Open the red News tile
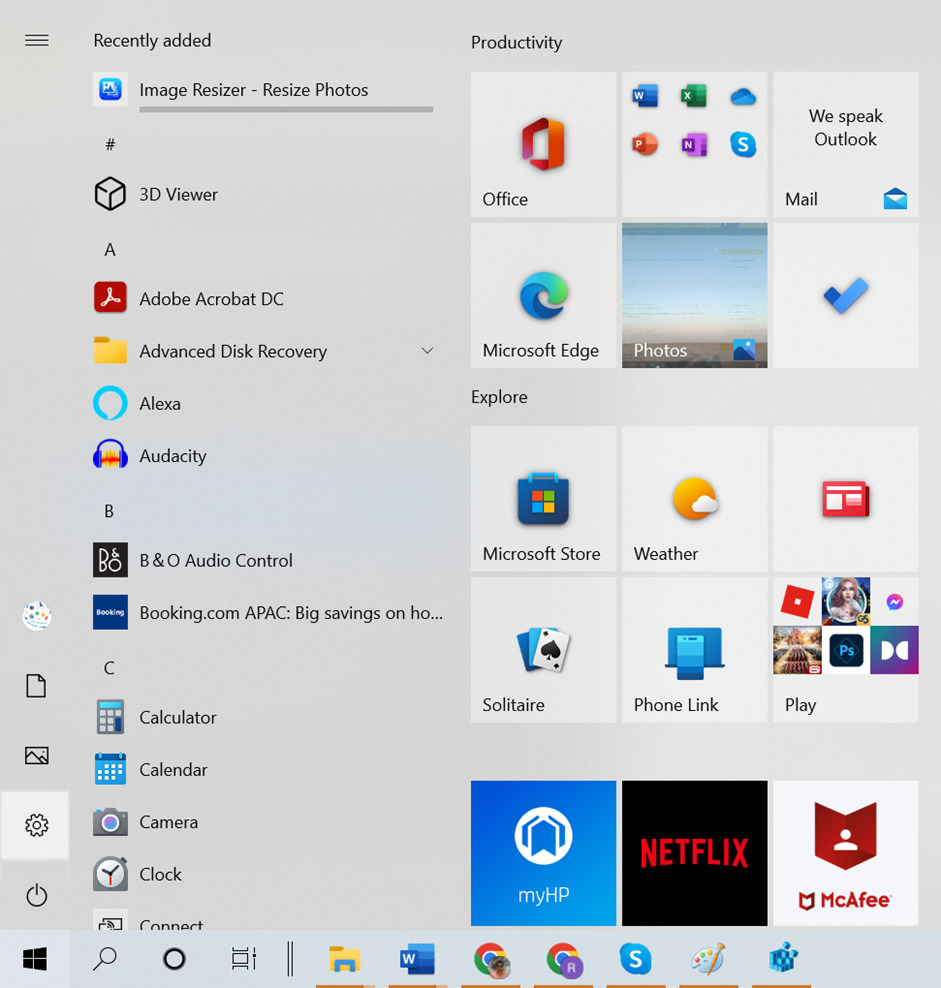This screenshot has height=988, width=941. 846,498
